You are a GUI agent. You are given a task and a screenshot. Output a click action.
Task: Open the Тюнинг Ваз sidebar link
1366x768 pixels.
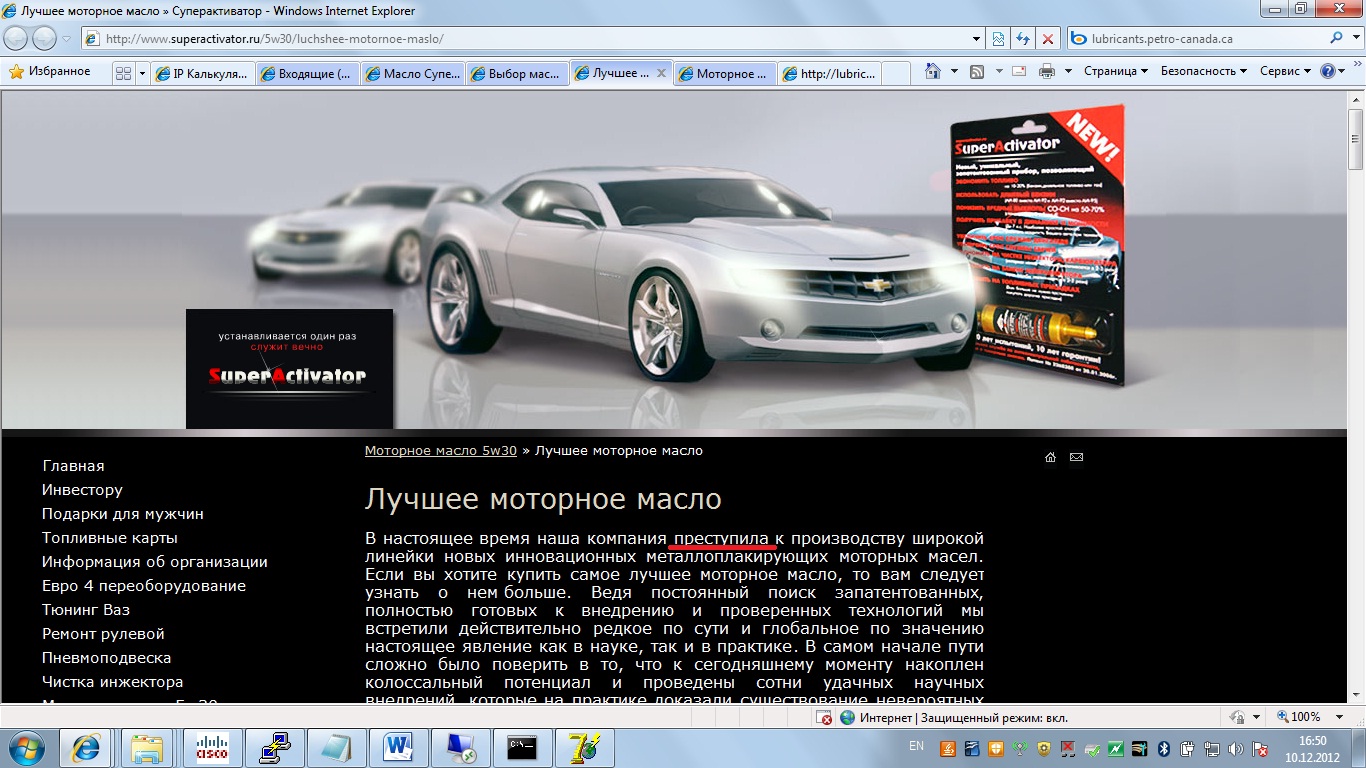coord(86,610)
